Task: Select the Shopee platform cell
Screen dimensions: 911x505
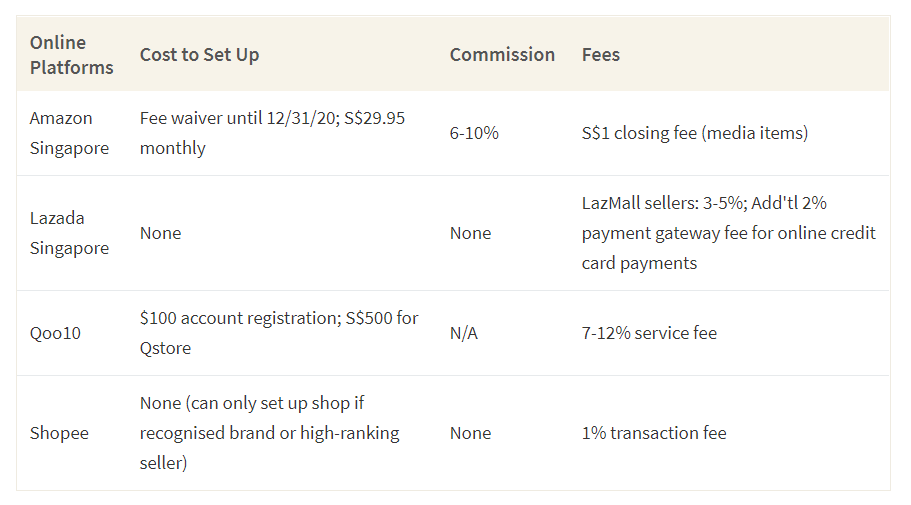Action: pyautogui.click(x=59, y=433)
